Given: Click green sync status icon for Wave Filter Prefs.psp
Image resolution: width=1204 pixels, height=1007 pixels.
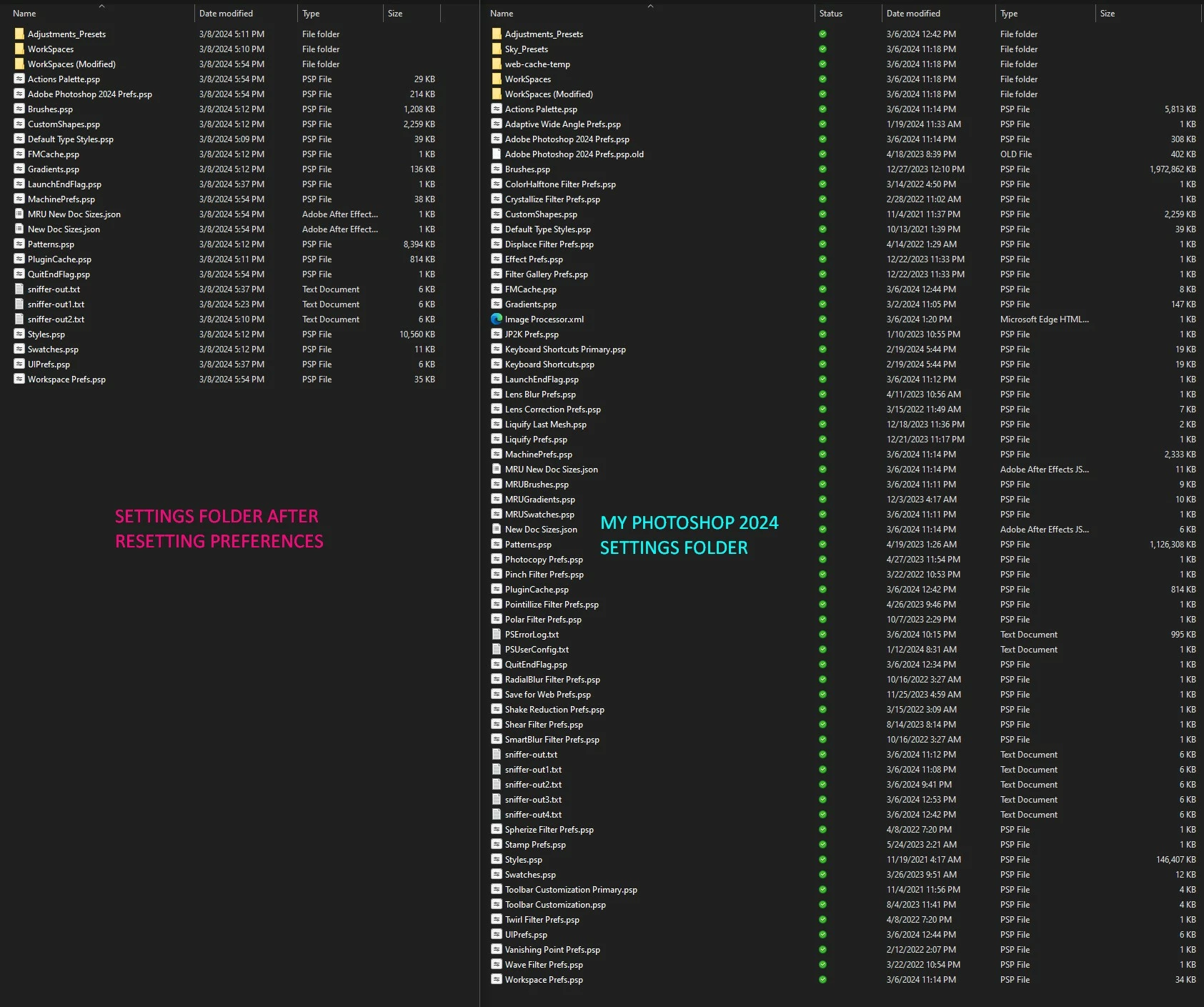Looking at the screenshot, I should [822, 965].
